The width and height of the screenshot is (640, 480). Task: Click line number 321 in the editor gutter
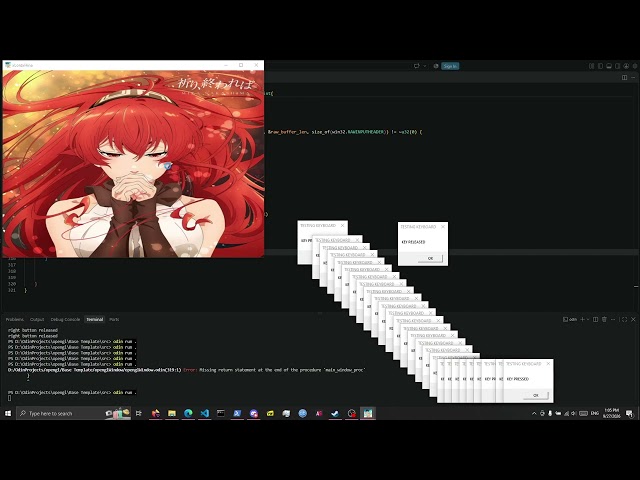[x=11, y=290]
